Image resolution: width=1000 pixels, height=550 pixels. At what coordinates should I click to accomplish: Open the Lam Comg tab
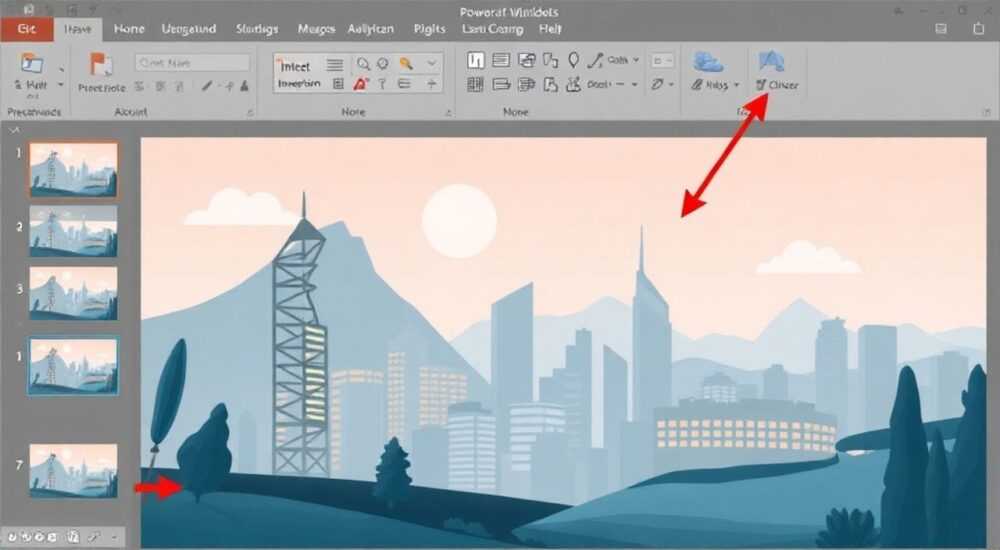pos(492,29)
